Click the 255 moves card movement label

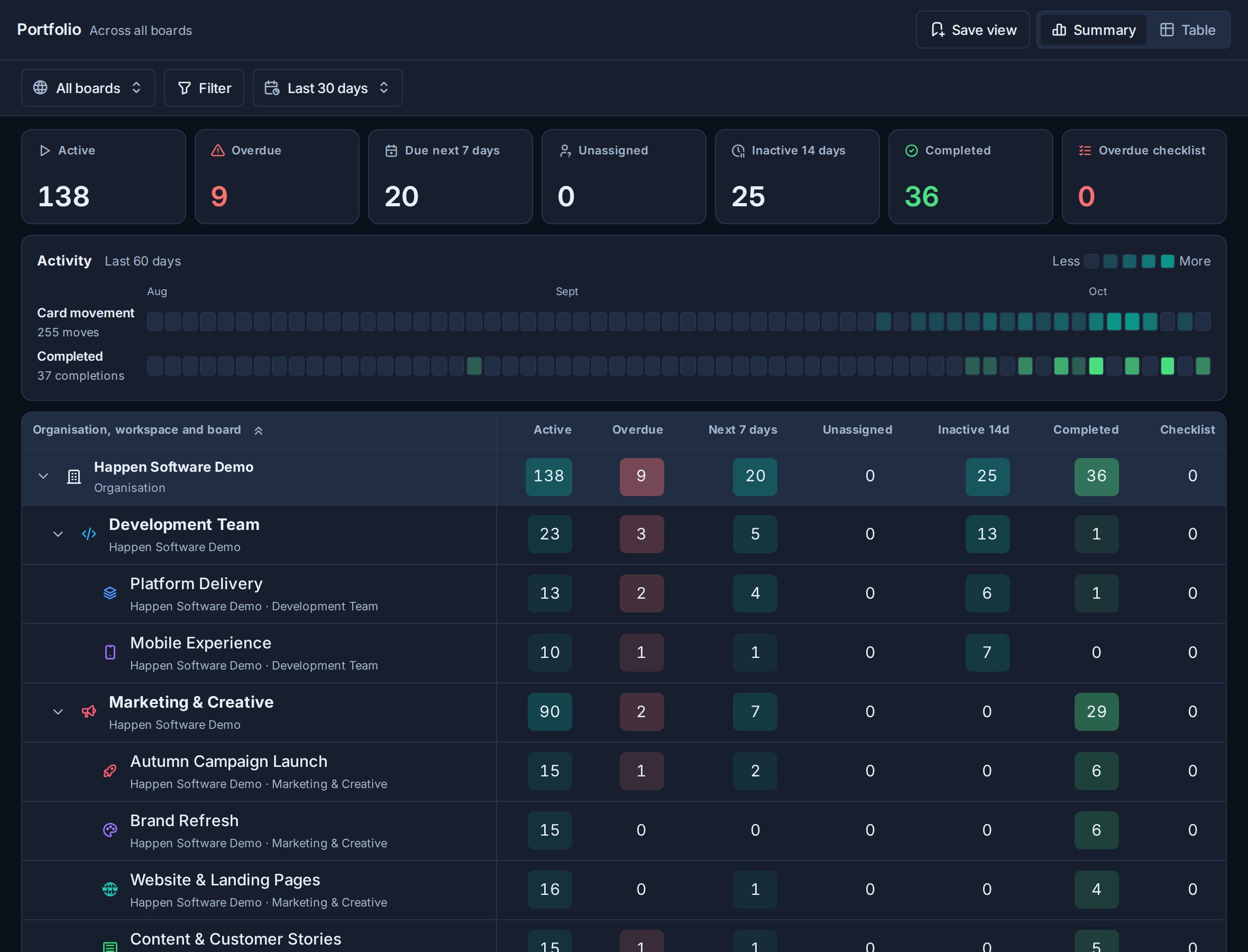[x=68, y=332]
